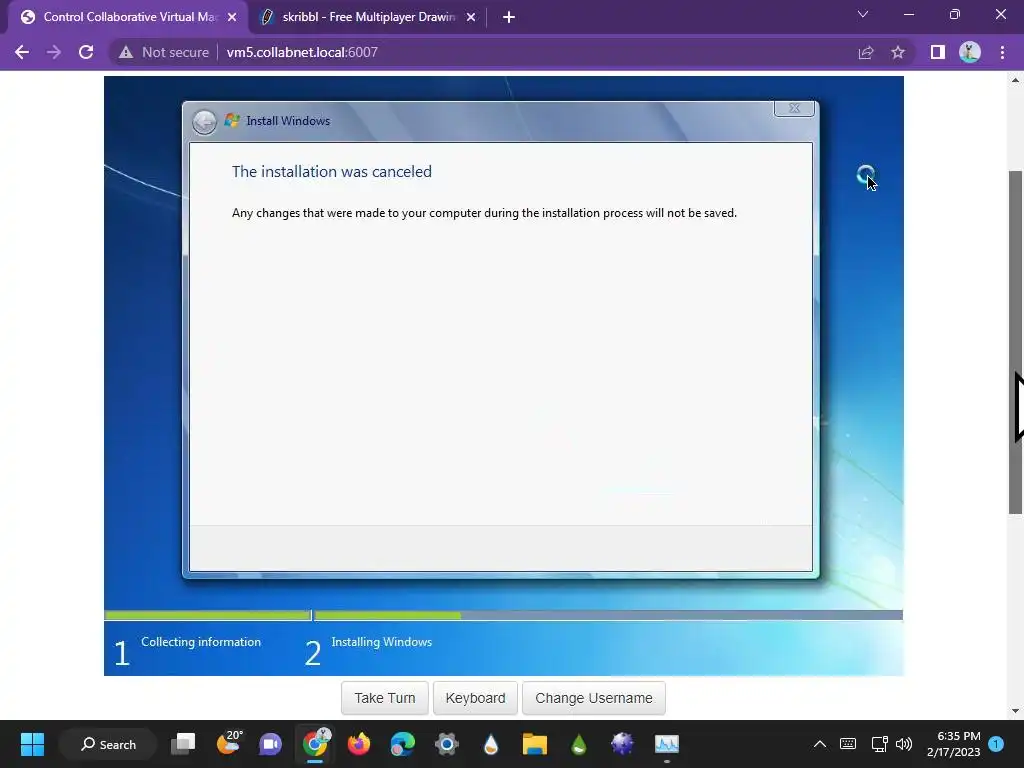This screenshot has height=768, width=1024.
Task: Click the Chrome forward arrow
Action: click(x=54, y=52)
